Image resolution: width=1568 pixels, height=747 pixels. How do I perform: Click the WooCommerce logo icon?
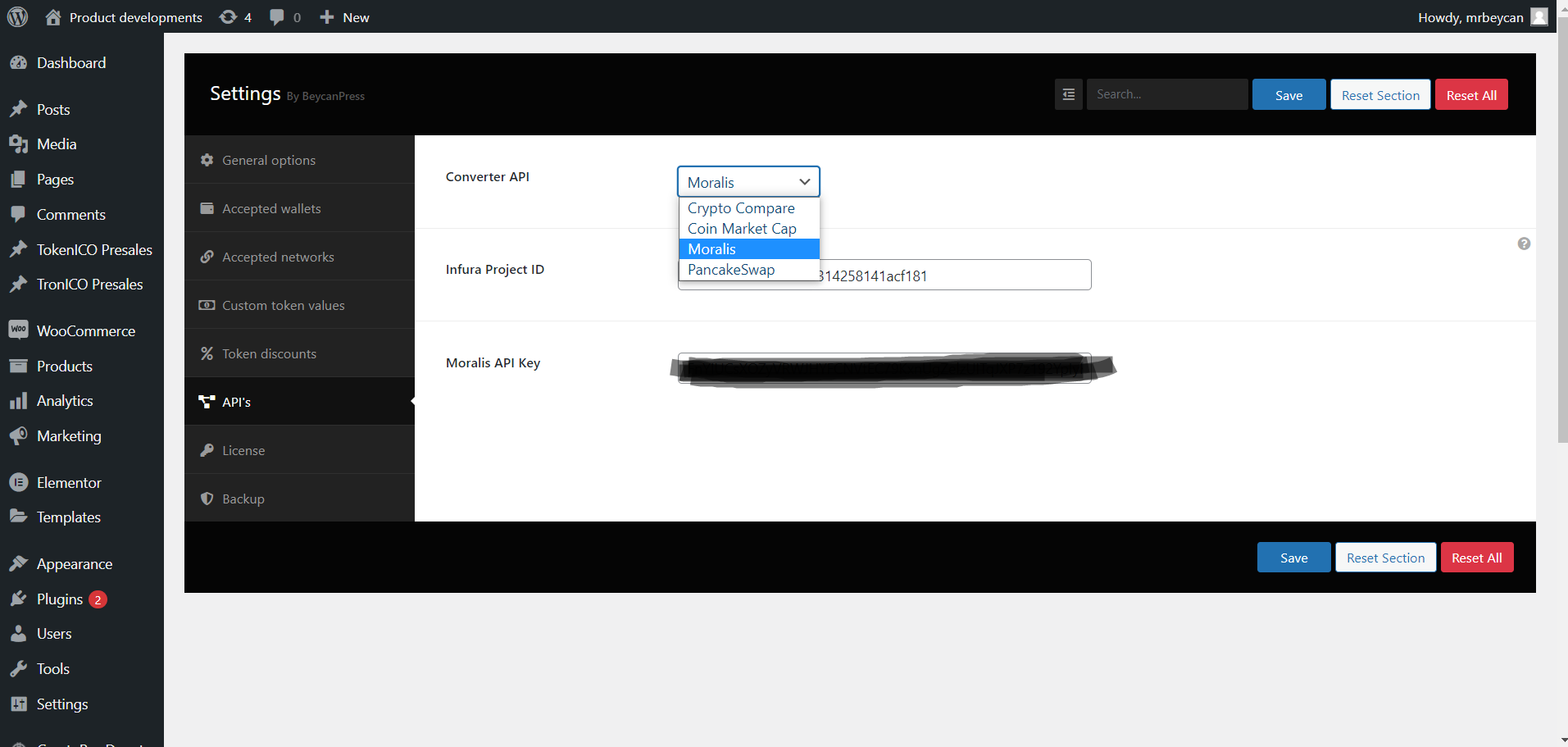18,330
